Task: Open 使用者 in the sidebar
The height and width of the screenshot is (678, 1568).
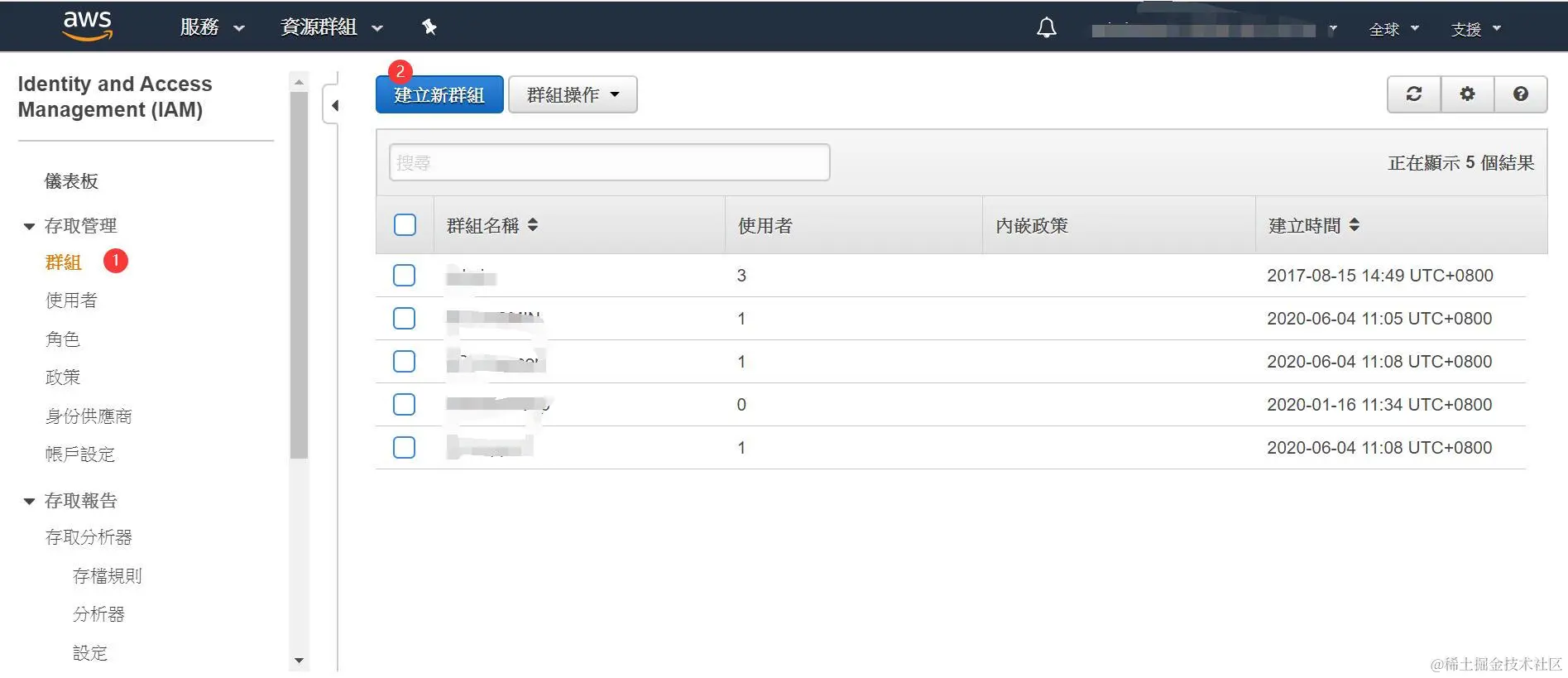Action: [x=71, y=301]
